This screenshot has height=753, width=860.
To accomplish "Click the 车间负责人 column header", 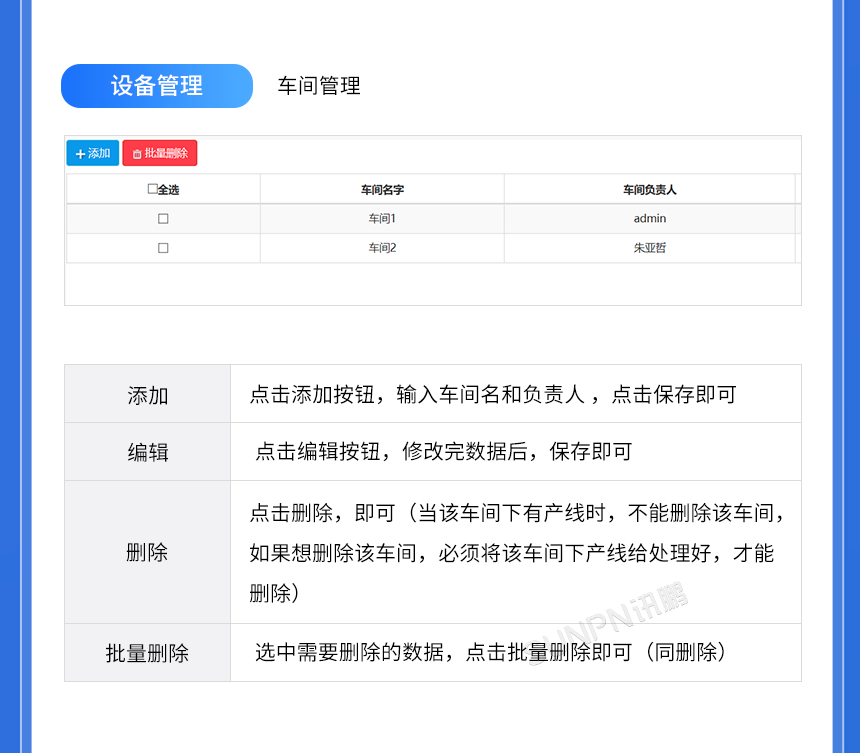I will click(x=649, y=190).
